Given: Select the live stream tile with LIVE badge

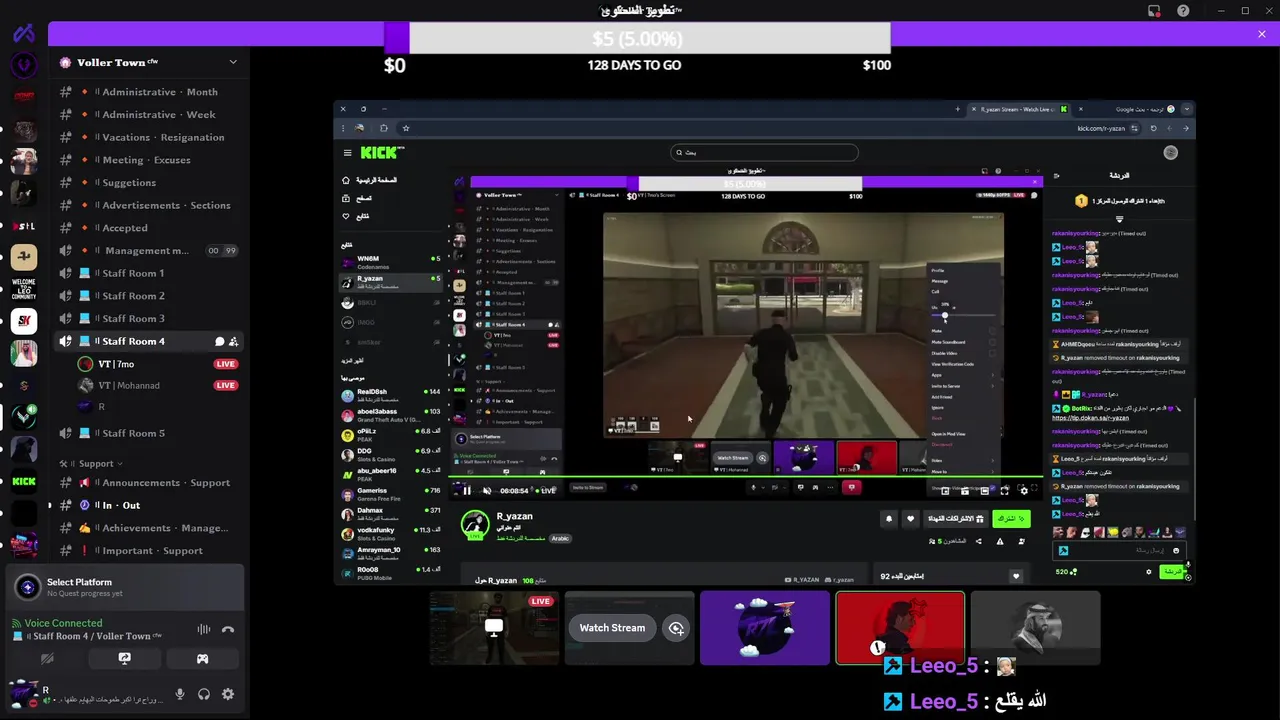Looking at the screenshot, I should pos(494,628).
